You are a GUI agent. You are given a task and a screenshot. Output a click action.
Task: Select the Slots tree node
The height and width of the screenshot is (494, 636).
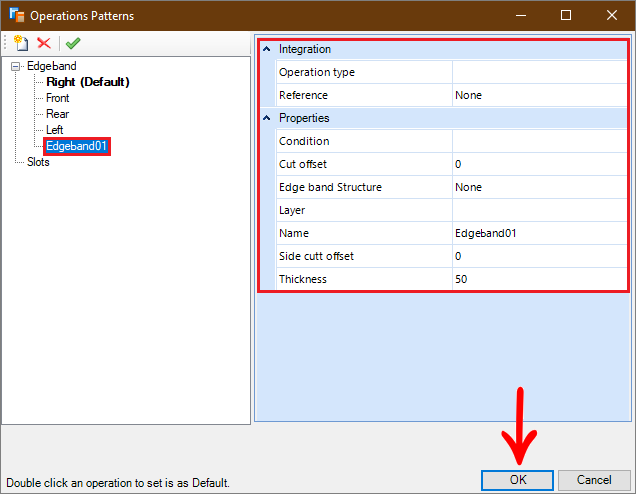click(38, 162)
